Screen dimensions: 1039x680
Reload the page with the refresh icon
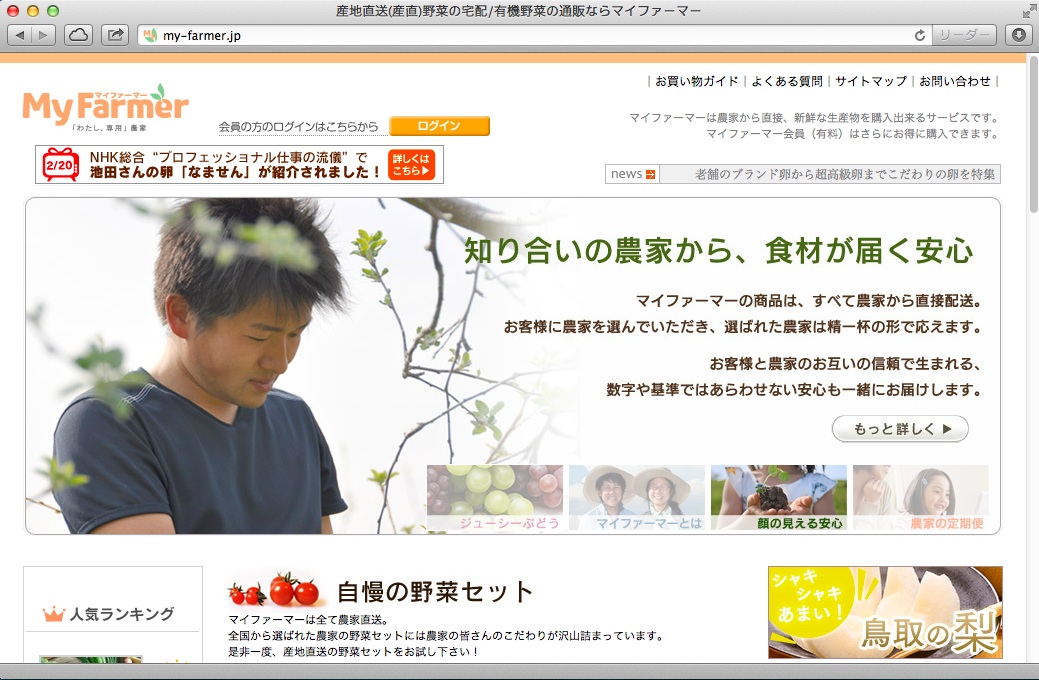(919, 35)
